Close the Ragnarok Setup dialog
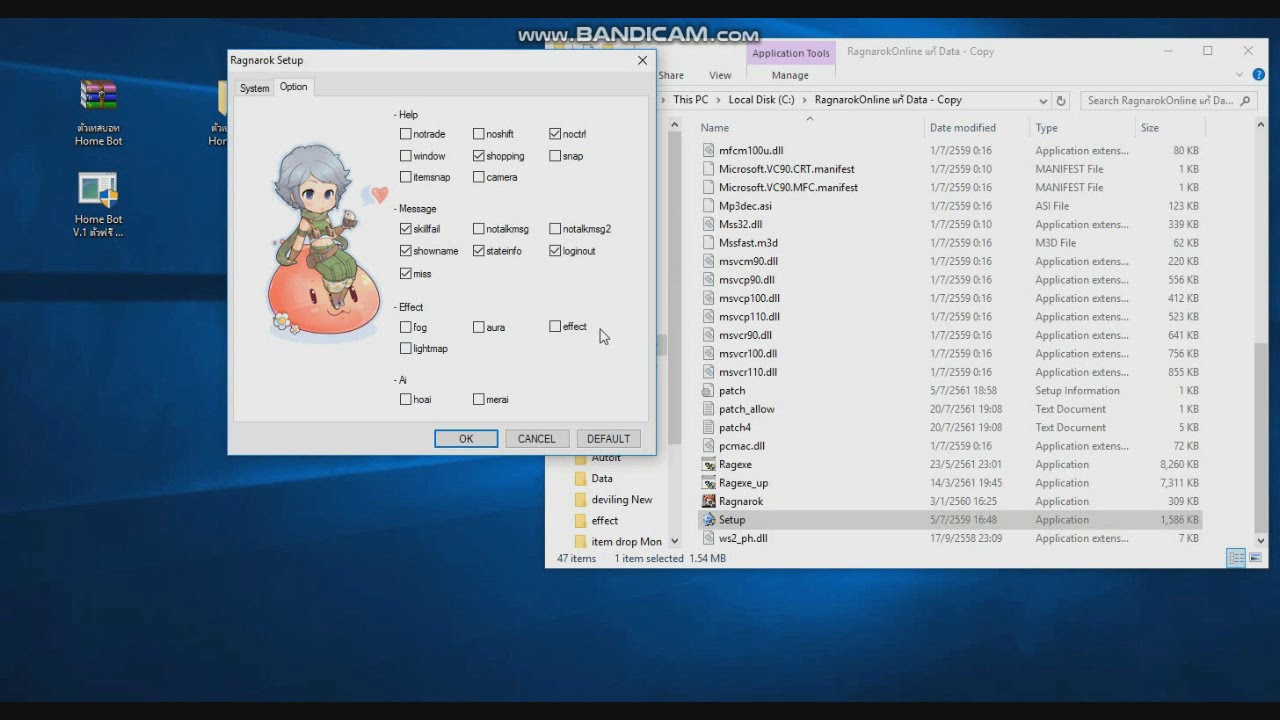This screenshot has height=720, width=1280. coord(642,60)
